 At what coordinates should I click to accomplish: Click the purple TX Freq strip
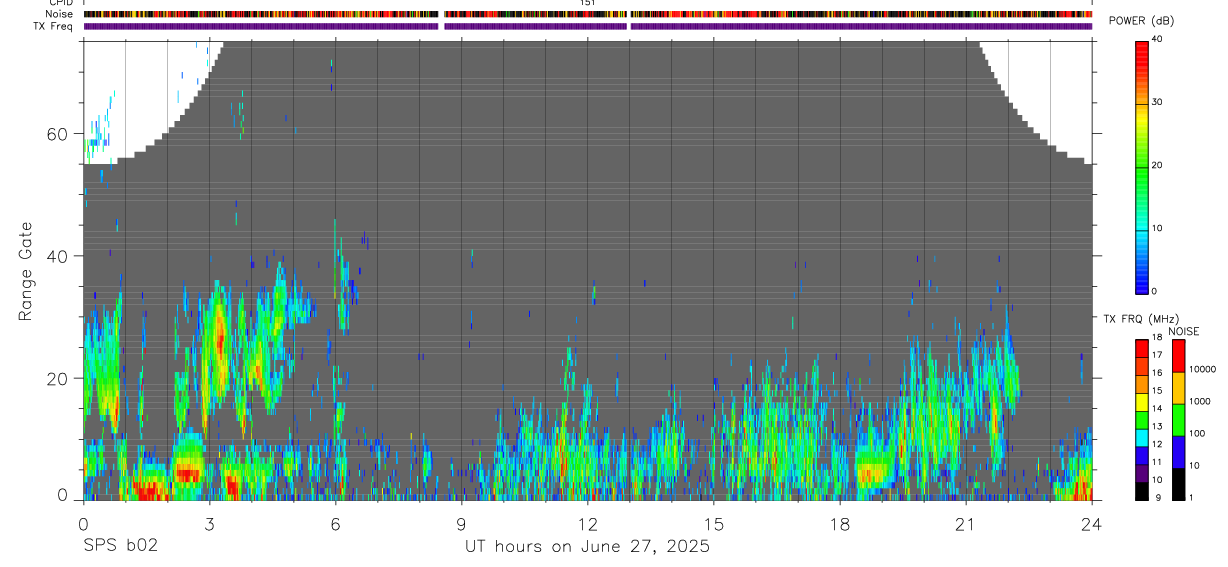588,26
